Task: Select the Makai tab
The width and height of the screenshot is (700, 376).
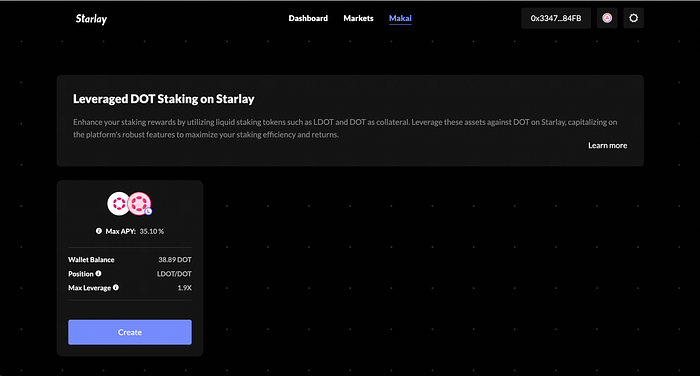Action: (x=400, y=18)
